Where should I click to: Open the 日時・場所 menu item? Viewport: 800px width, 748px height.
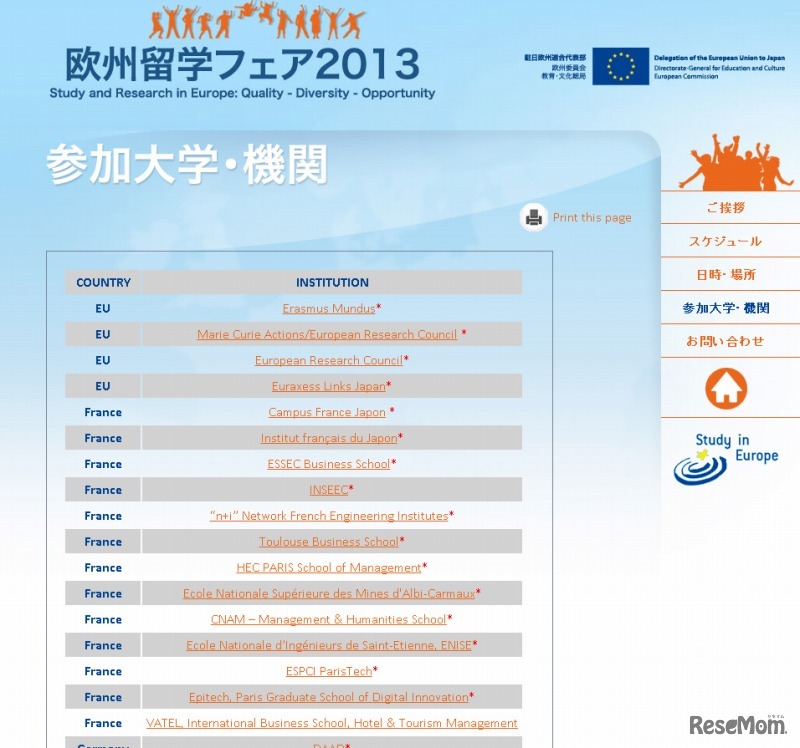pos(726,275)
